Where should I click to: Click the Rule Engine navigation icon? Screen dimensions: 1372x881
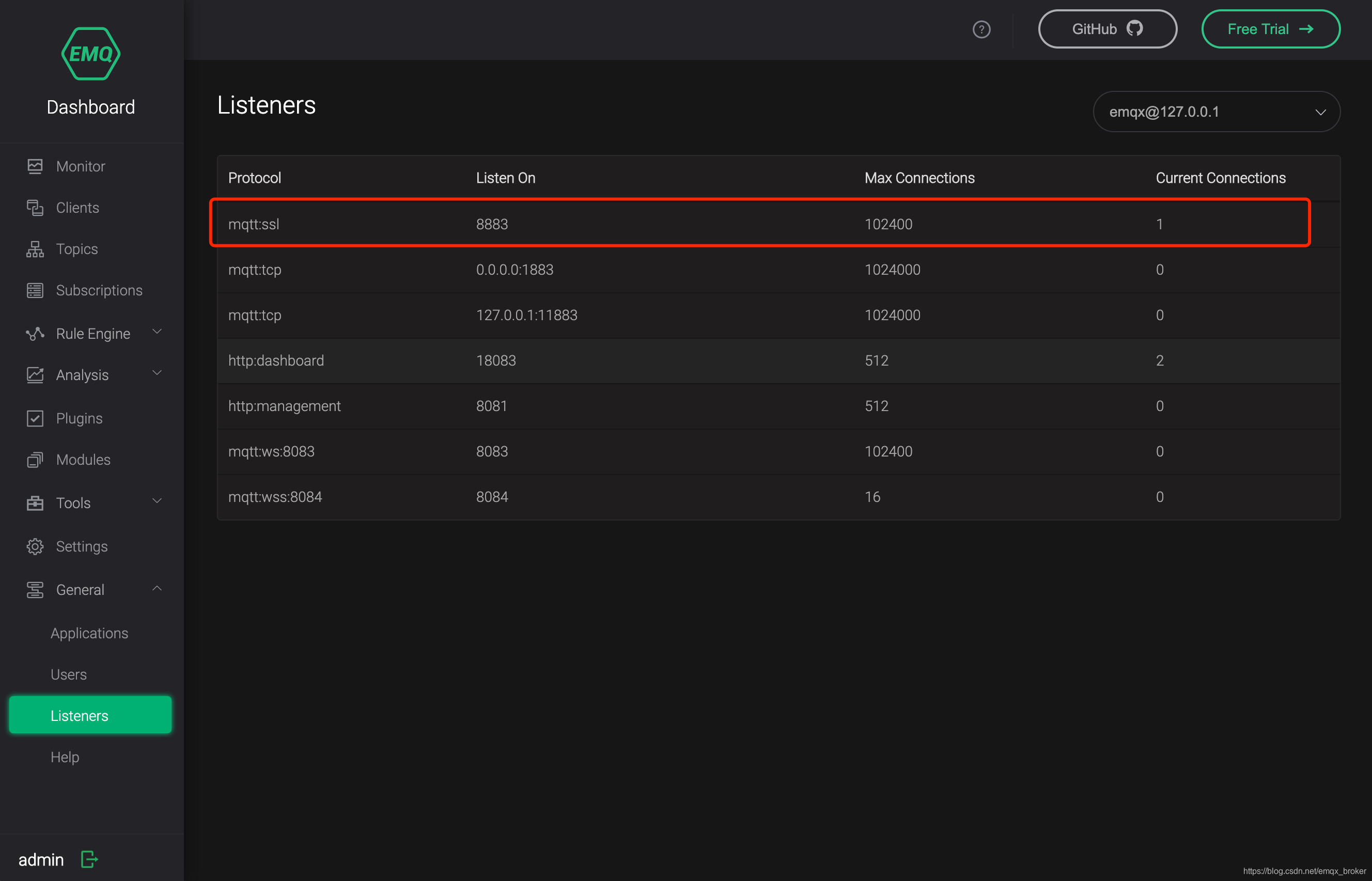click(x=34, y=333)
